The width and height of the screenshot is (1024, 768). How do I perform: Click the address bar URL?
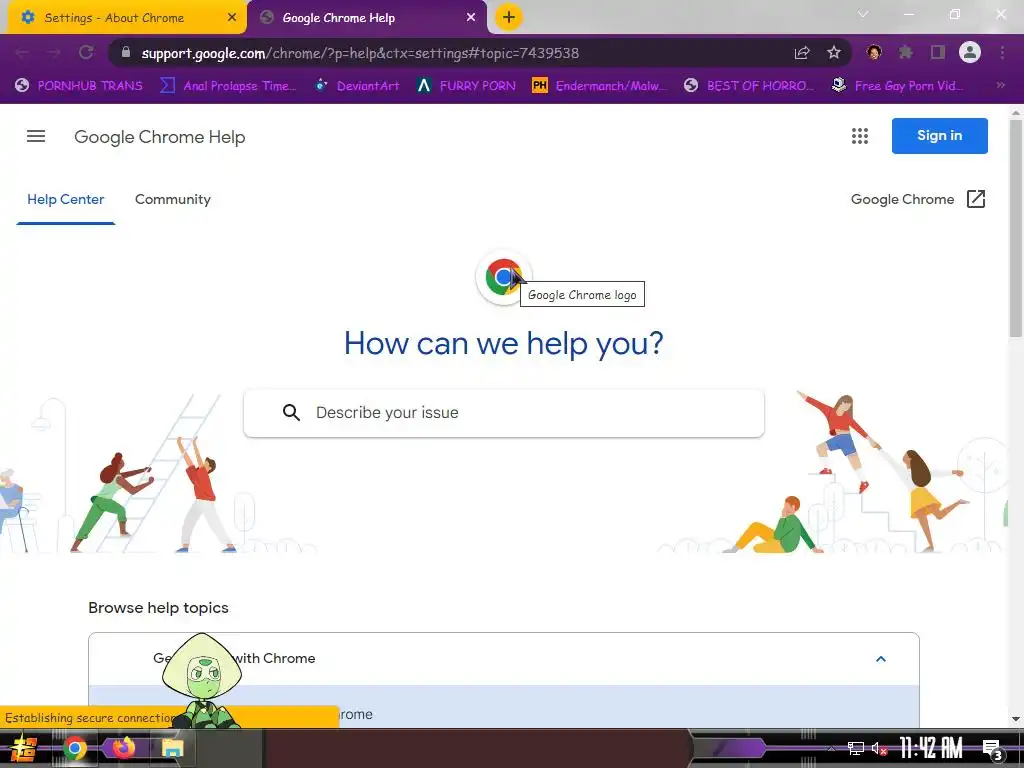[x=360, y=53]
